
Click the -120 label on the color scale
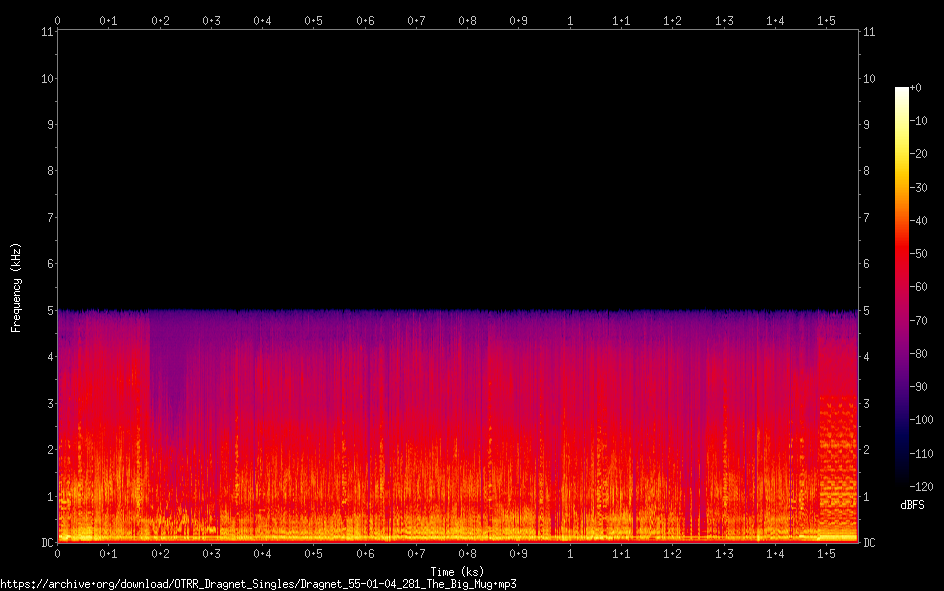(922, 487)
